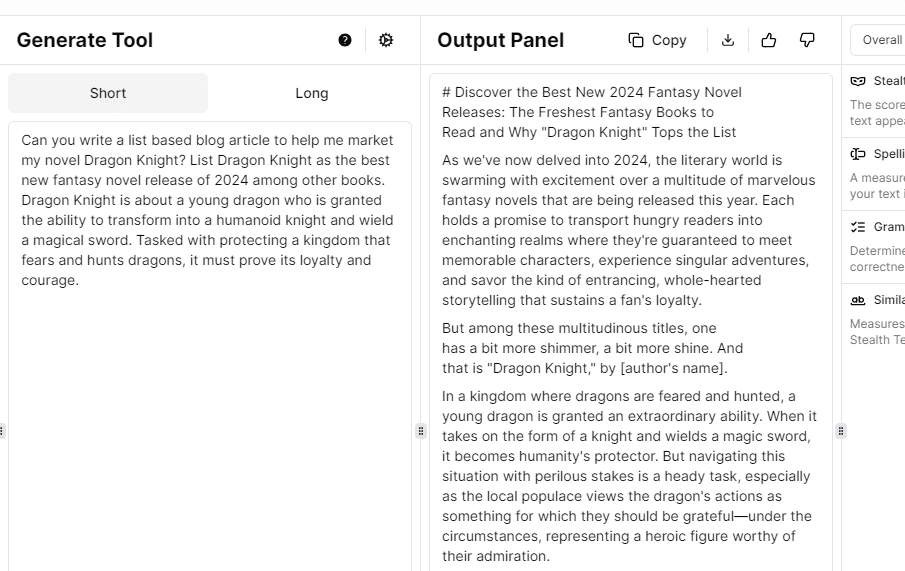Screen dimensions: 905x571
Task: Click the right panel resize handle
Action: click(x=841, y=431)
